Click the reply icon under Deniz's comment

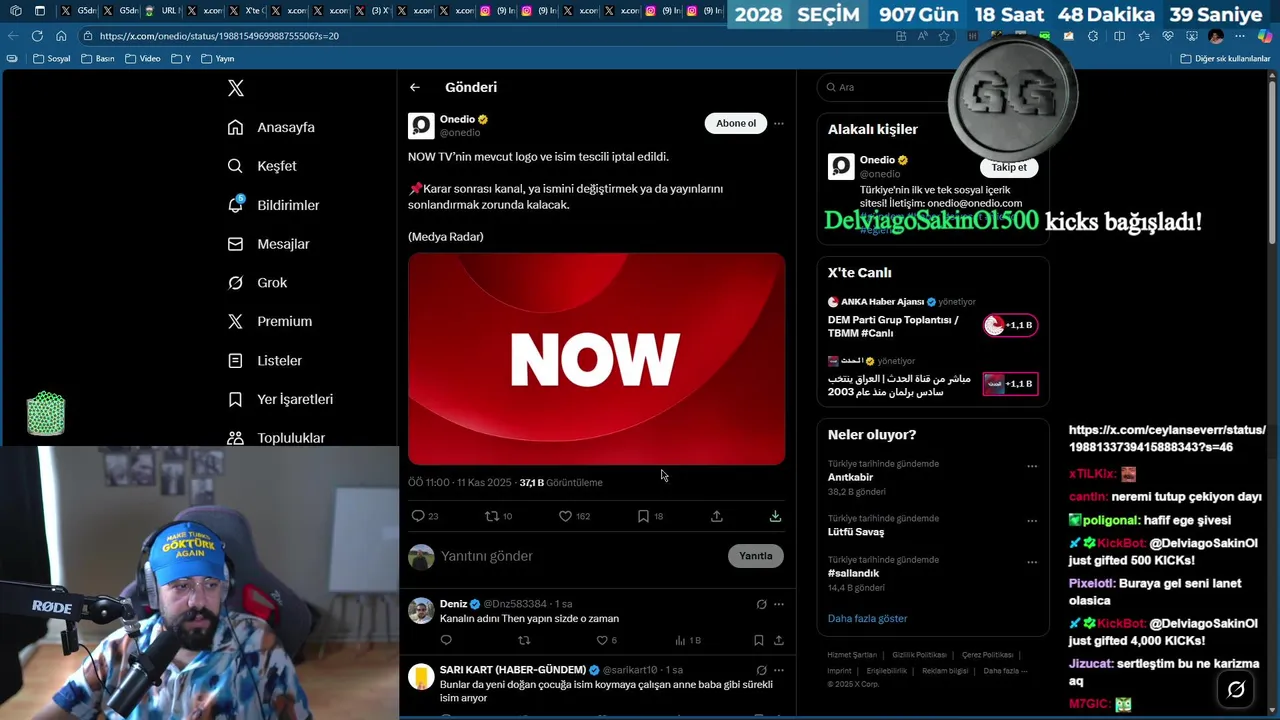point(446,640)
